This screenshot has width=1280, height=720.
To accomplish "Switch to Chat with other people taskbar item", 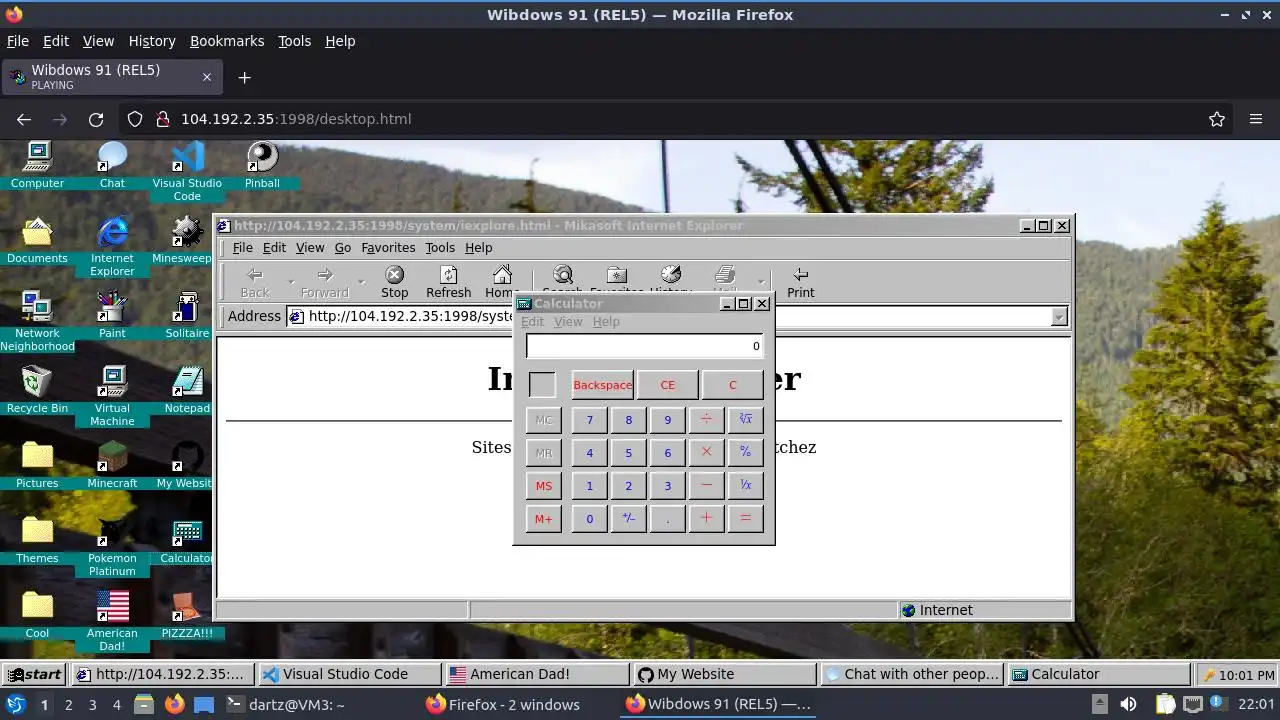I will (912, 674).
